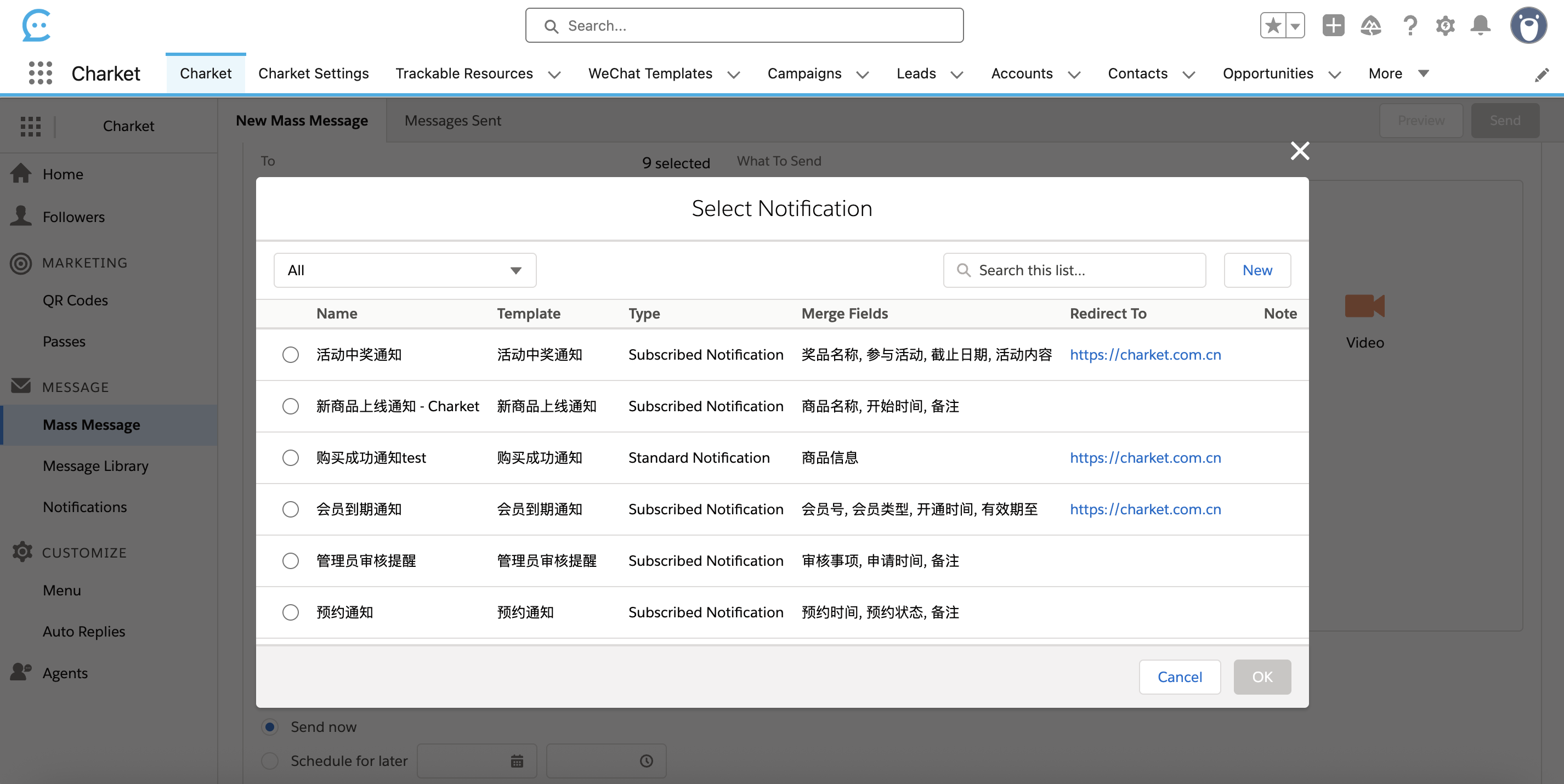Screen dimensions: 1564x784
Task: Open the help question mark icon
Action: [x=1410, y=25]
